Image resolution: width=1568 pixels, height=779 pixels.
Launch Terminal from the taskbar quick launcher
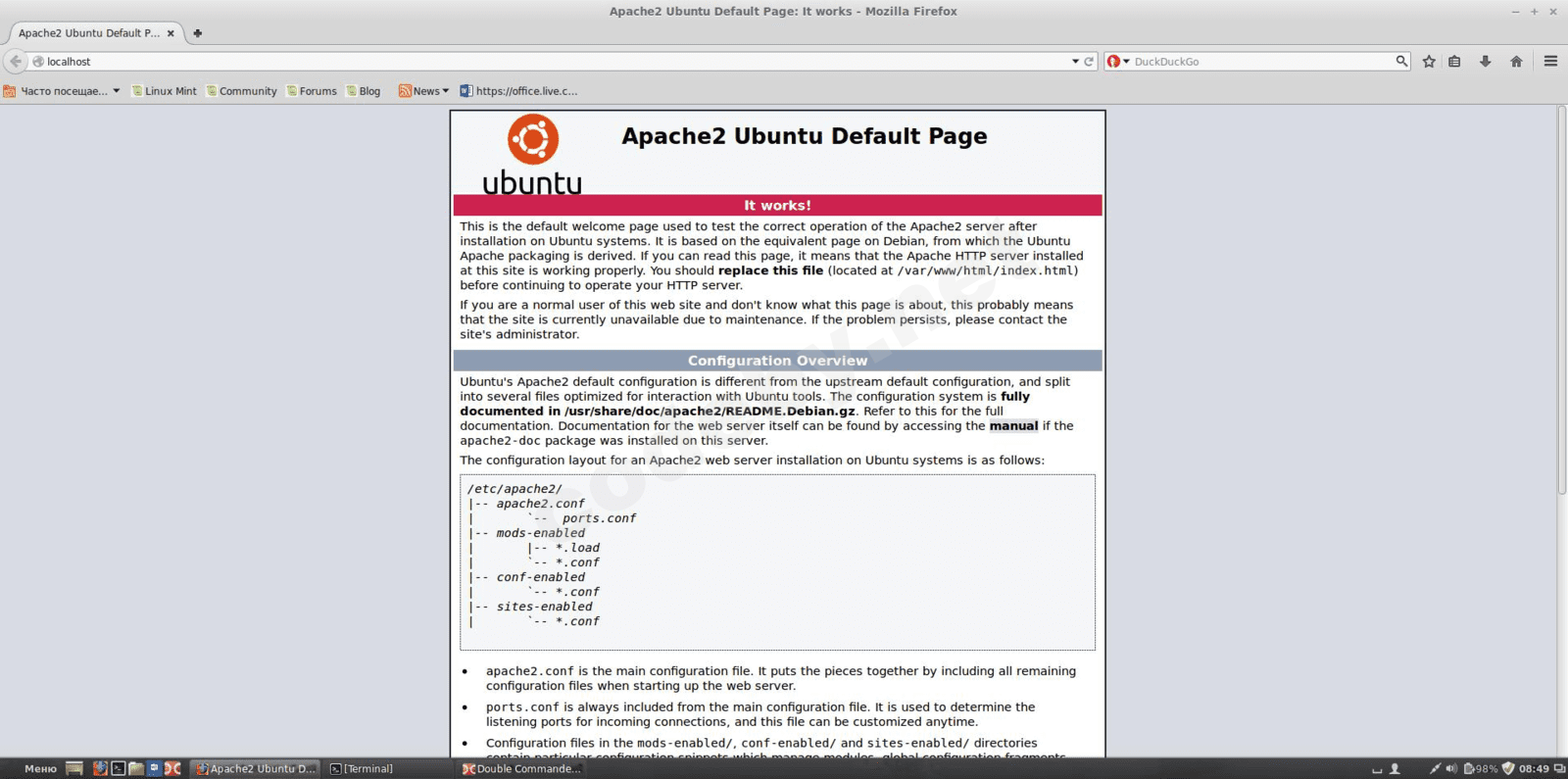coord(118,769)
